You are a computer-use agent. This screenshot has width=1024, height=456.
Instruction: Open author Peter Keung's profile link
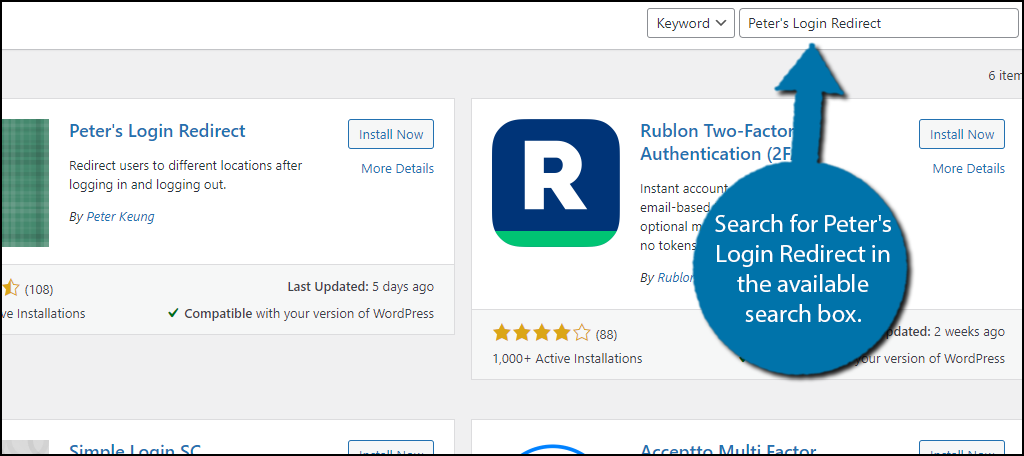click(120, 216)
